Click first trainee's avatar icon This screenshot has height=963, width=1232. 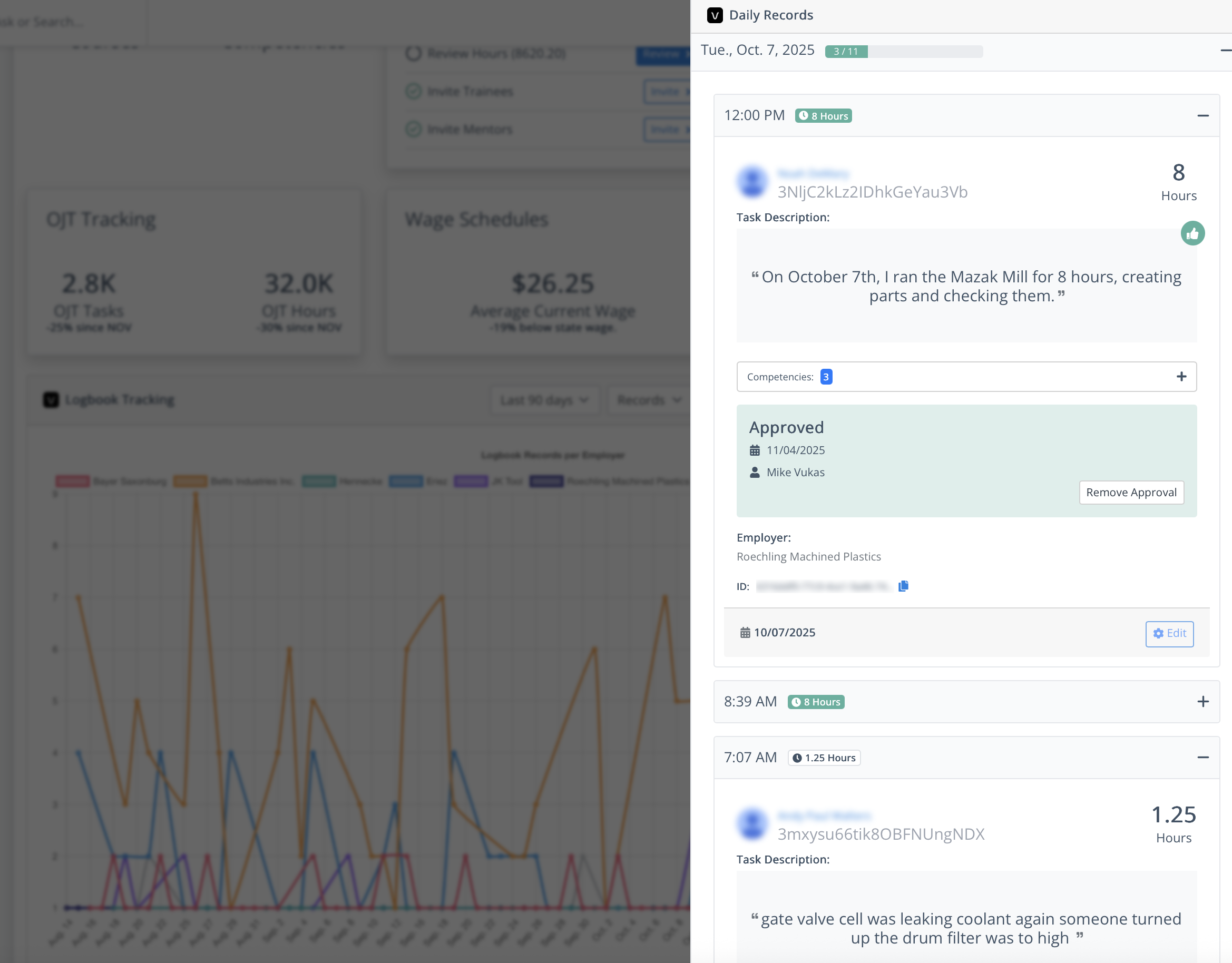tap(752, 182)
